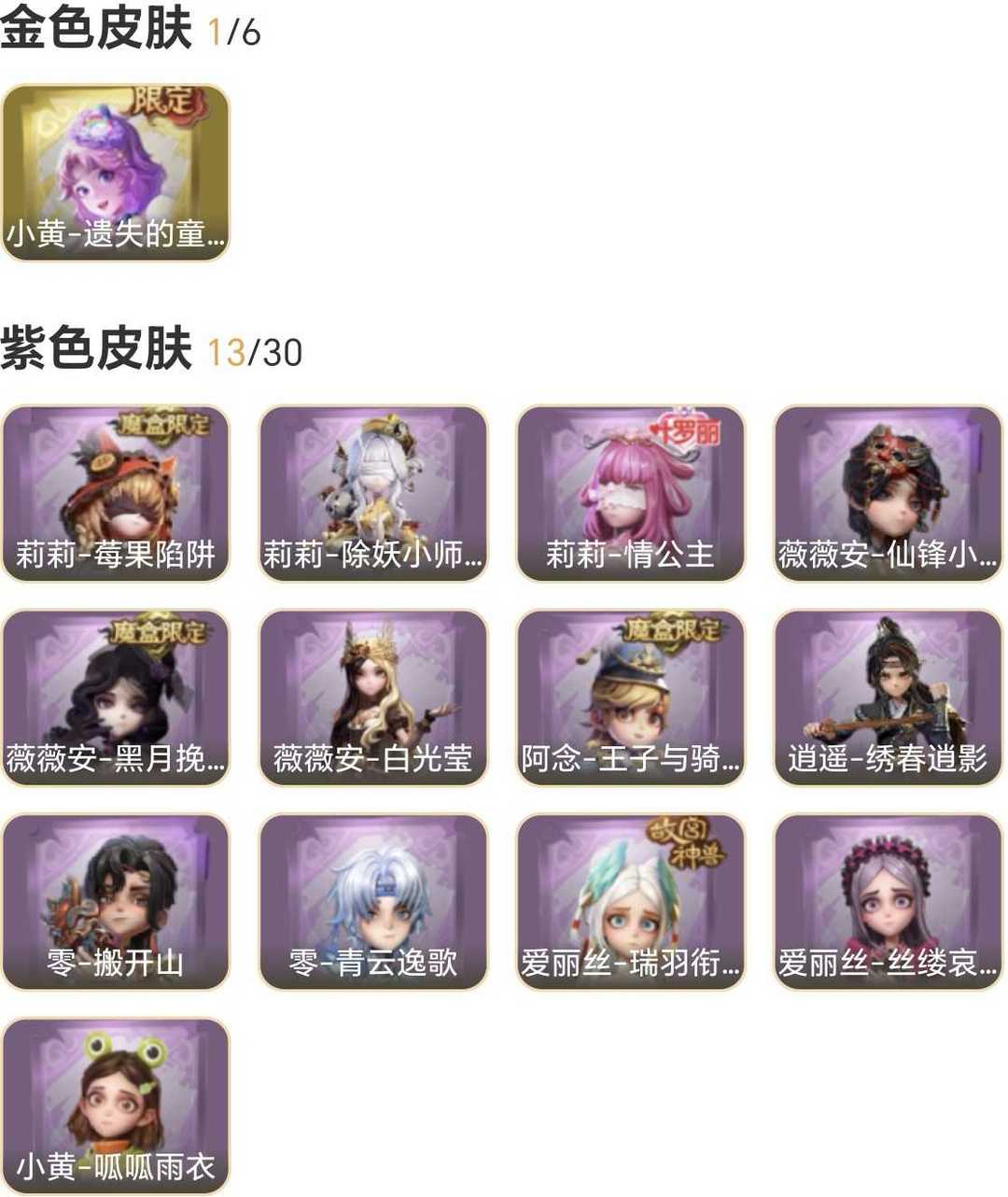Tap the 限定 badge on gold skin
The image size is (1008, 1197).
[169, 102]
